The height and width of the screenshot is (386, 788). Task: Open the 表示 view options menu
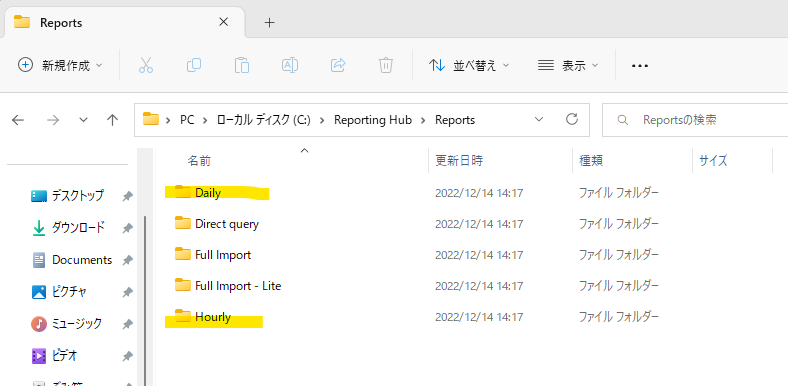point(568,65)
